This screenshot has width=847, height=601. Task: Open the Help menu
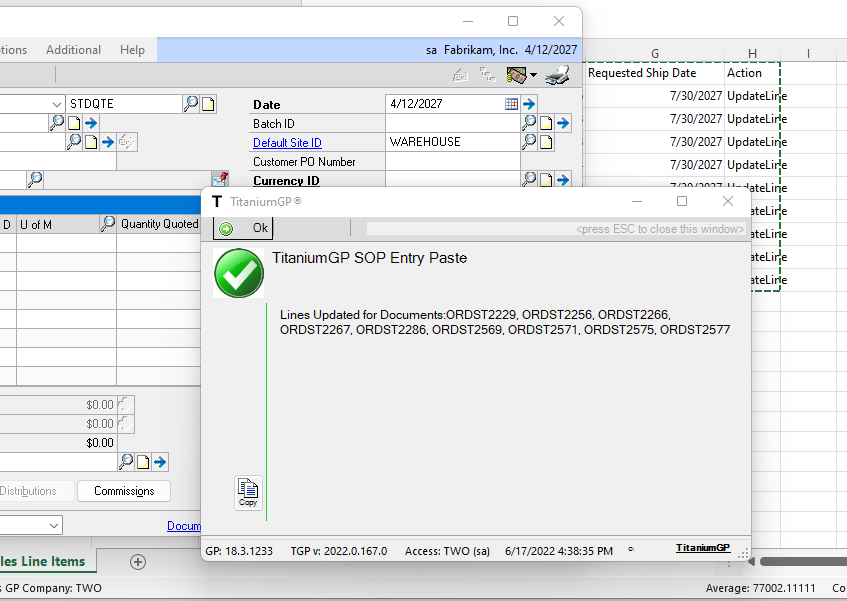[132, 50]
